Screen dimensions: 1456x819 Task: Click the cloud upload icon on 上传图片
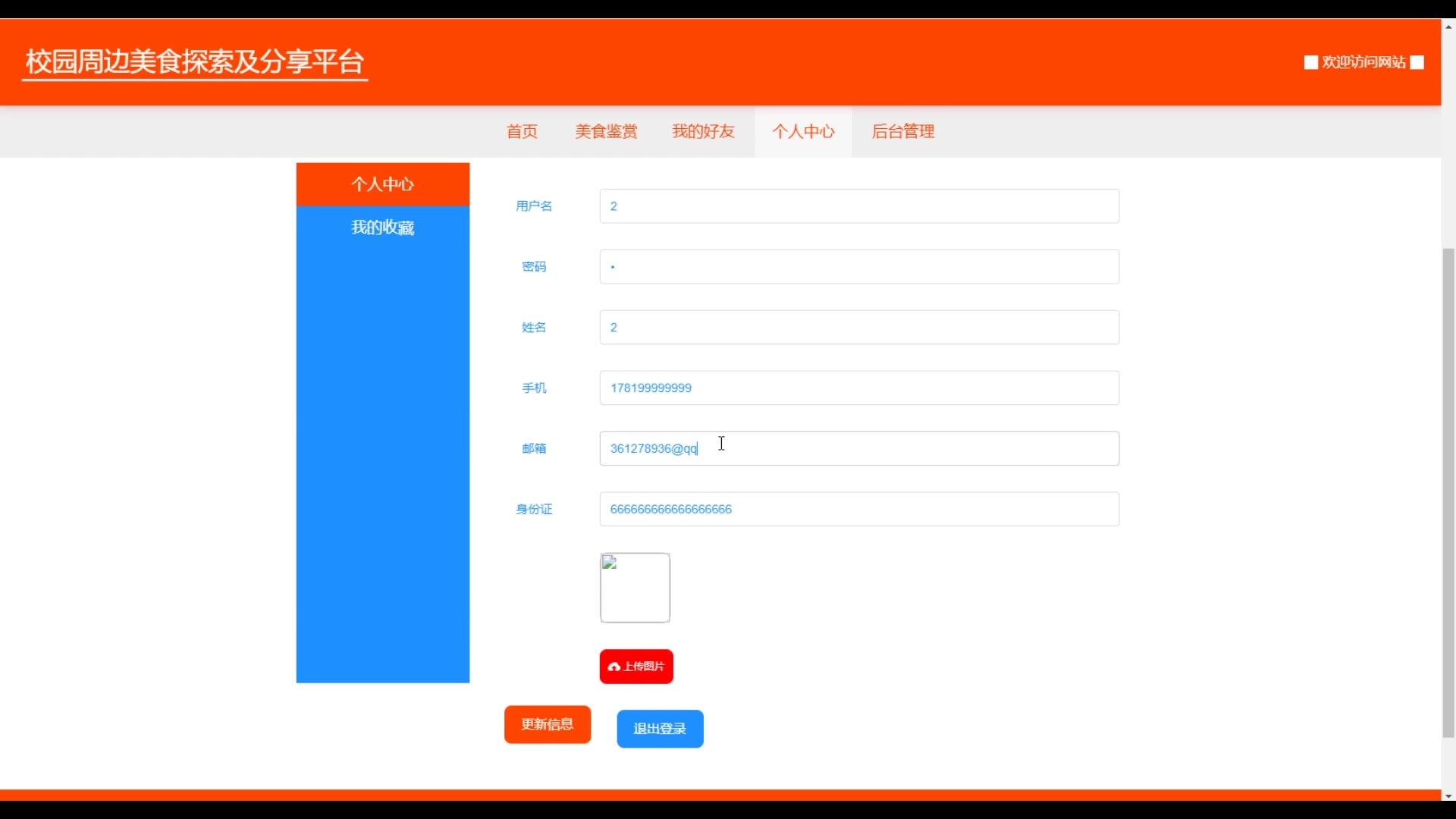[614, 667]
